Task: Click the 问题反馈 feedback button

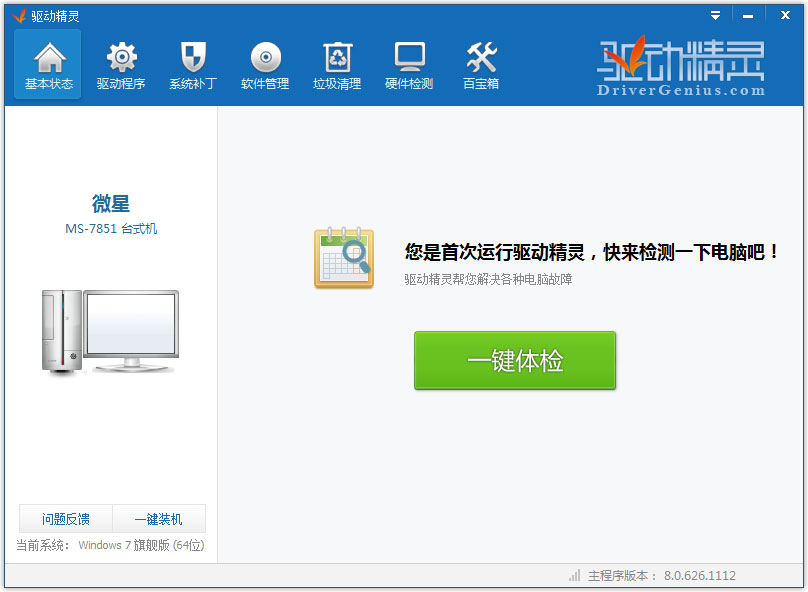Action: click(66, 519)
